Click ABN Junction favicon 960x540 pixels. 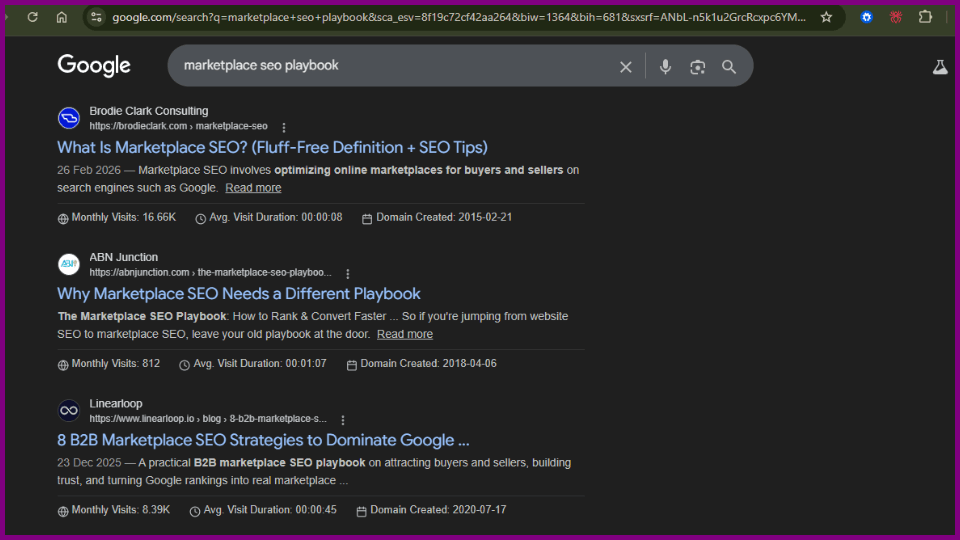[x=69, y=264]
